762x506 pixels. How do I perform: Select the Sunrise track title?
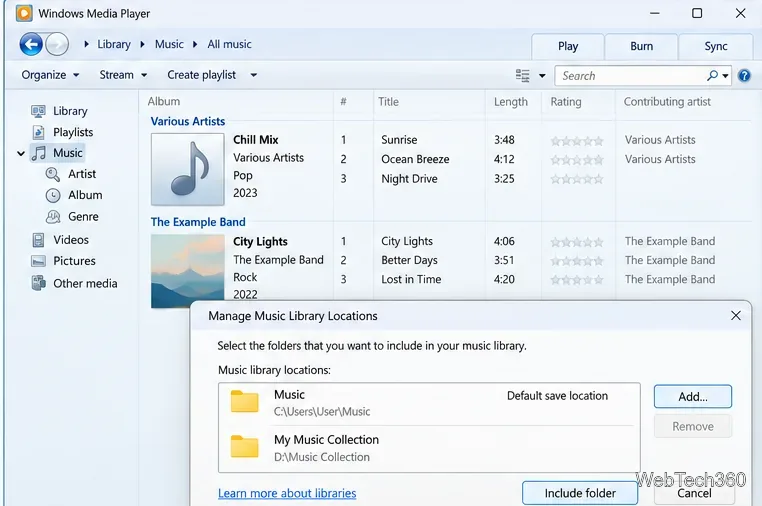pyautogui.click(x=399, y=140)
